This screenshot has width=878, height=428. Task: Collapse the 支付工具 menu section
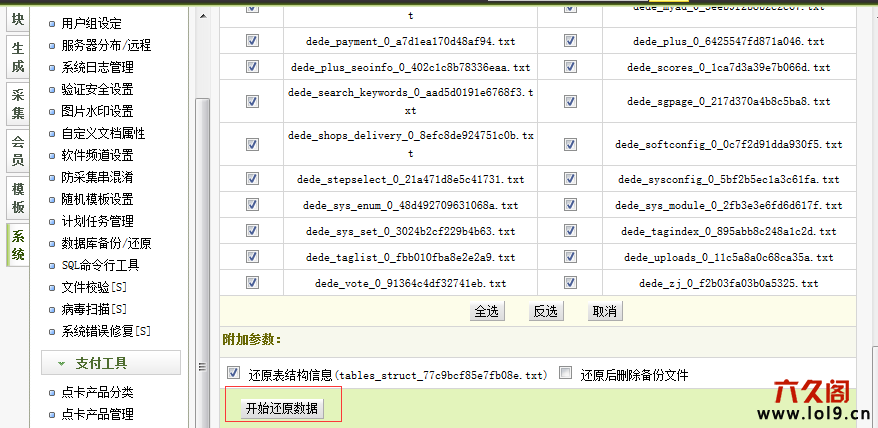tap(111, 363)
